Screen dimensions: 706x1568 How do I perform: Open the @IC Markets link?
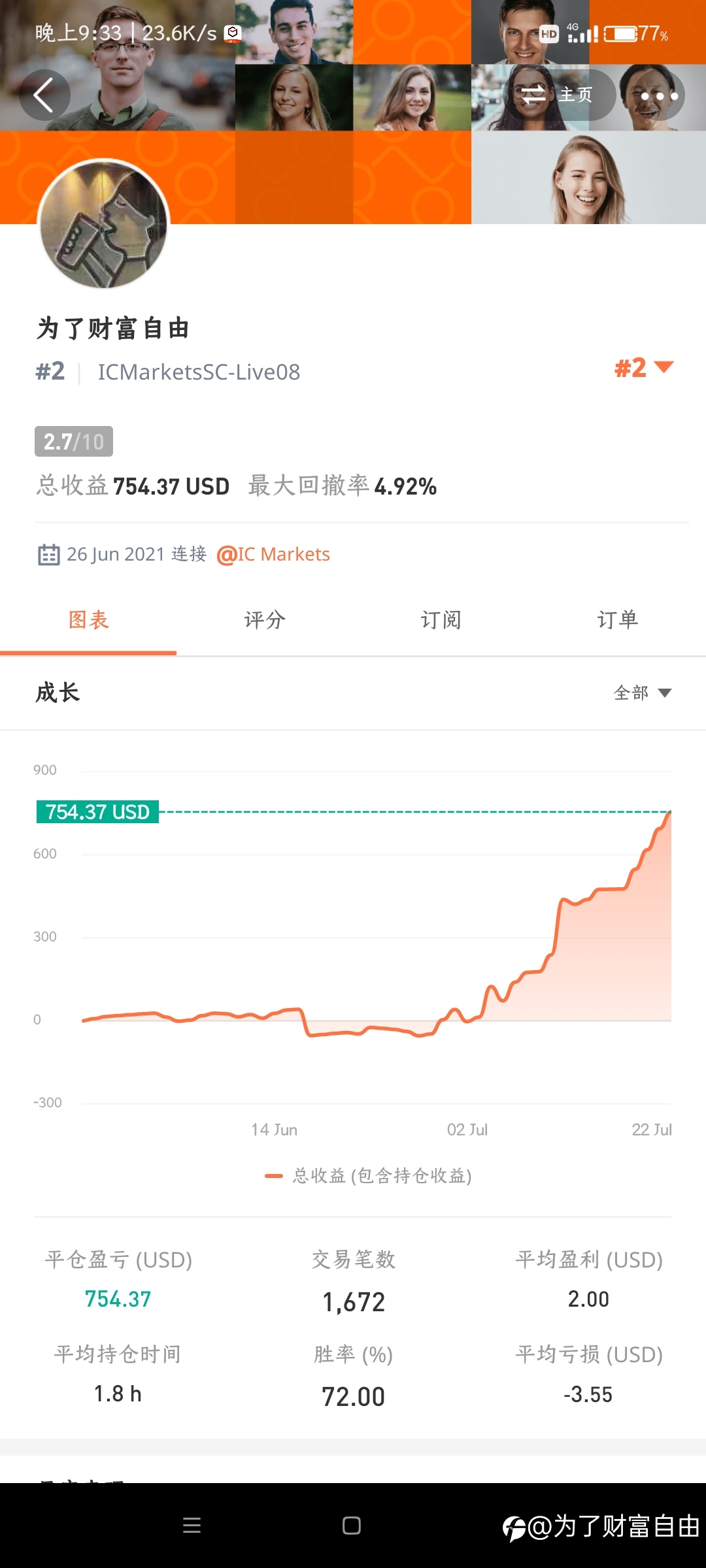coord(273,554)
